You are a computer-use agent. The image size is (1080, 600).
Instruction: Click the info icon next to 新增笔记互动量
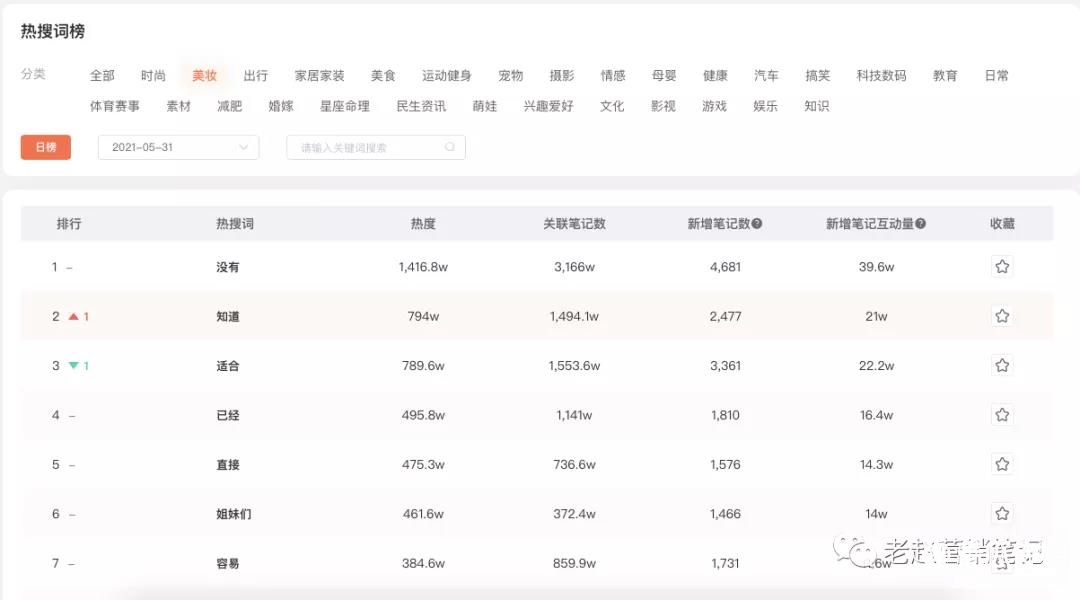pos(922,223)
